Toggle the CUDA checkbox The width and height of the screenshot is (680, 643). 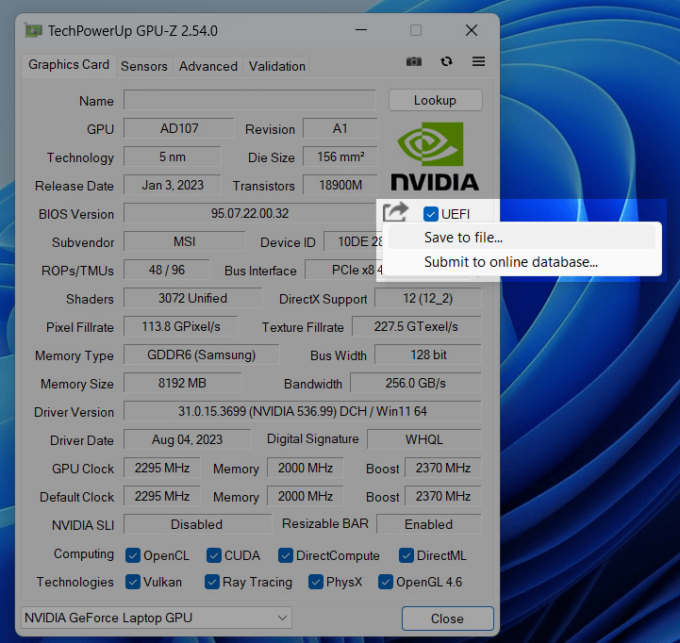(213, 555)
